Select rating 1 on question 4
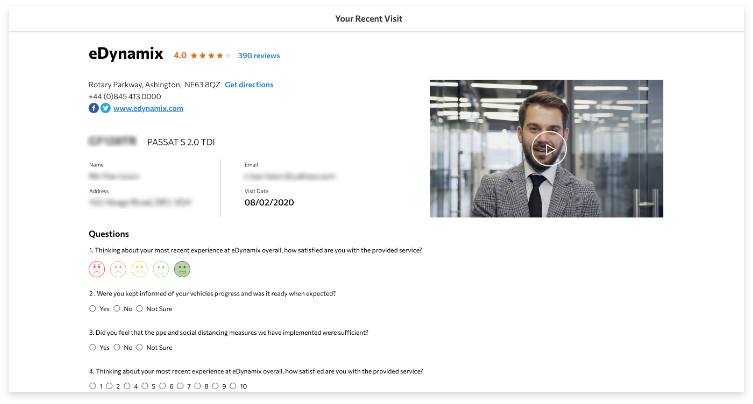The height and width of the screenshot is (404, 753). (x=93, y=386)
